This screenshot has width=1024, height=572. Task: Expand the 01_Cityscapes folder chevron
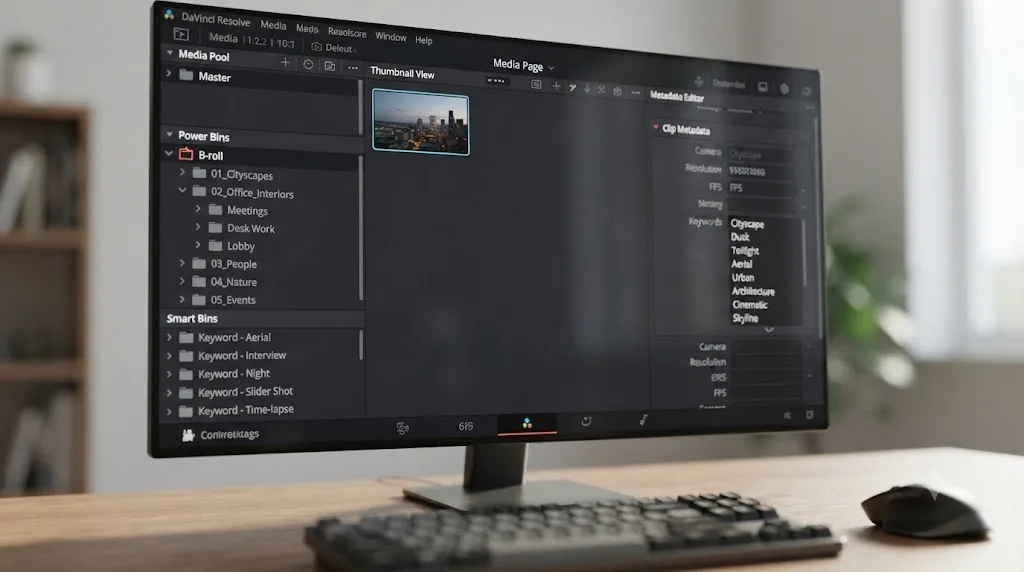183,172
